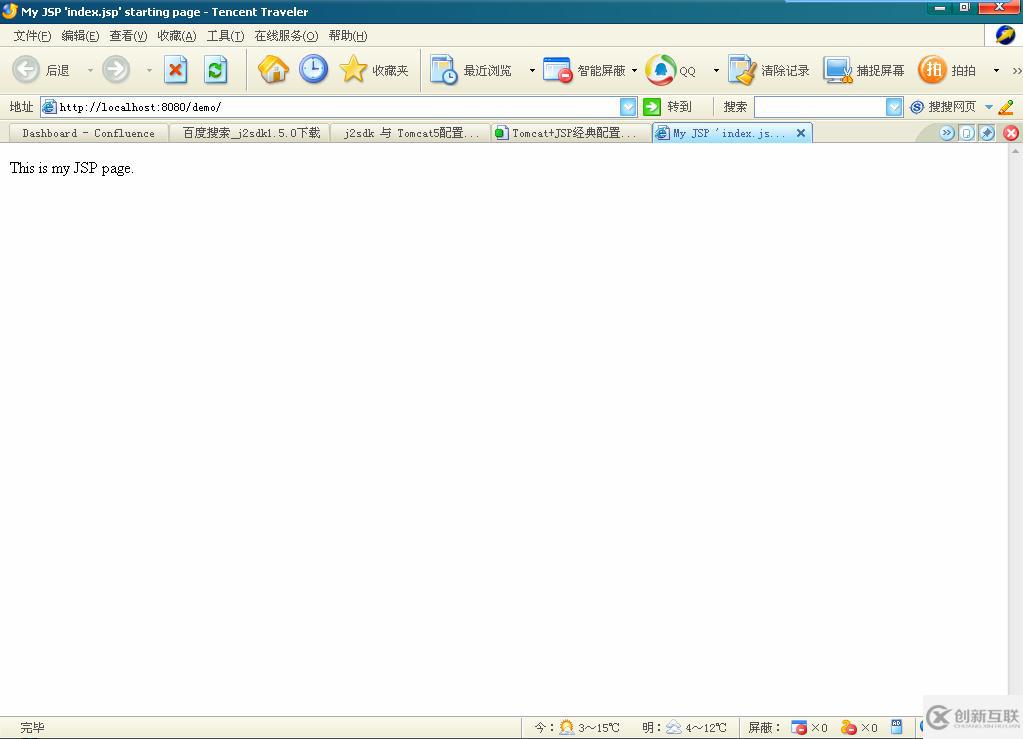Click the address URL field

tap(338, 107)
